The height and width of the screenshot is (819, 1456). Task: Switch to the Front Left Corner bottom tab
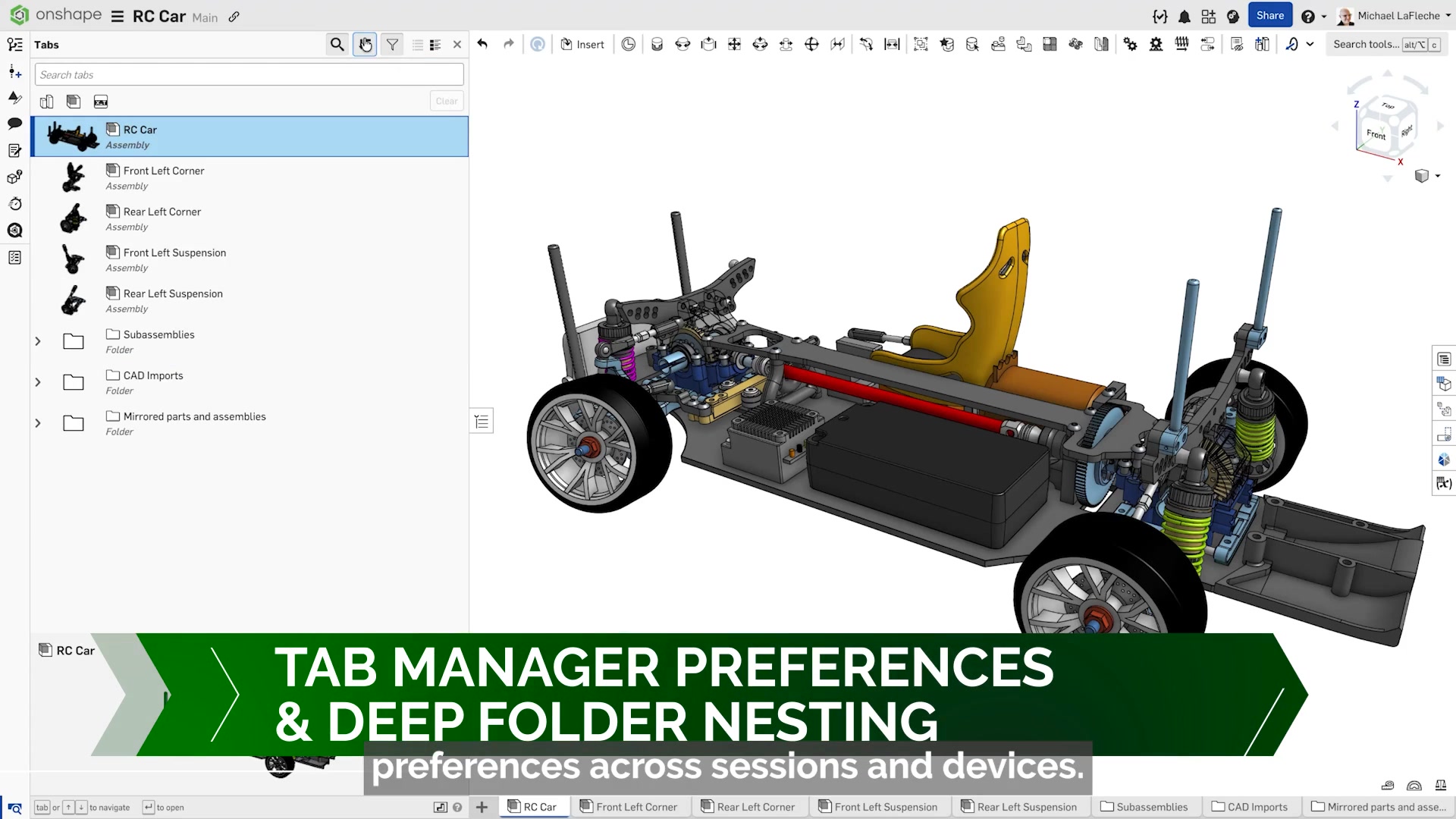(629, 807)
